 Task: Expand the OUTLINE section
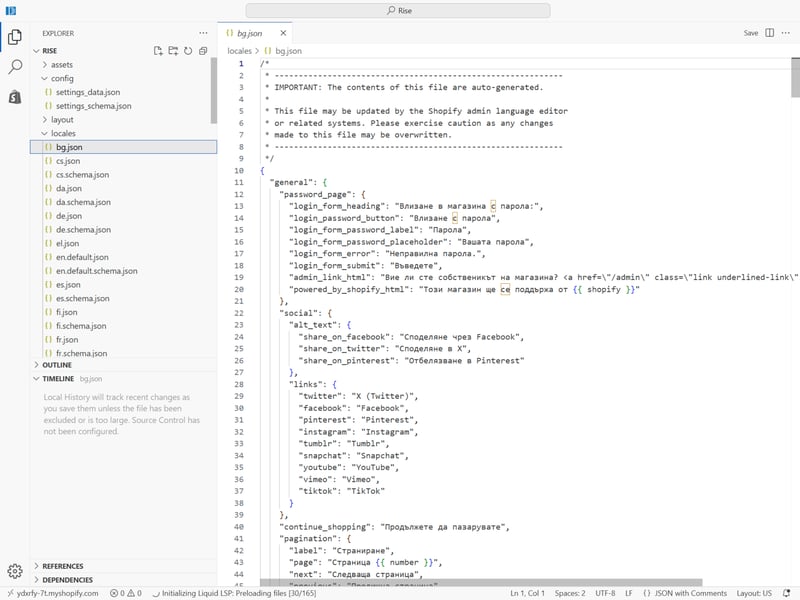57,365
